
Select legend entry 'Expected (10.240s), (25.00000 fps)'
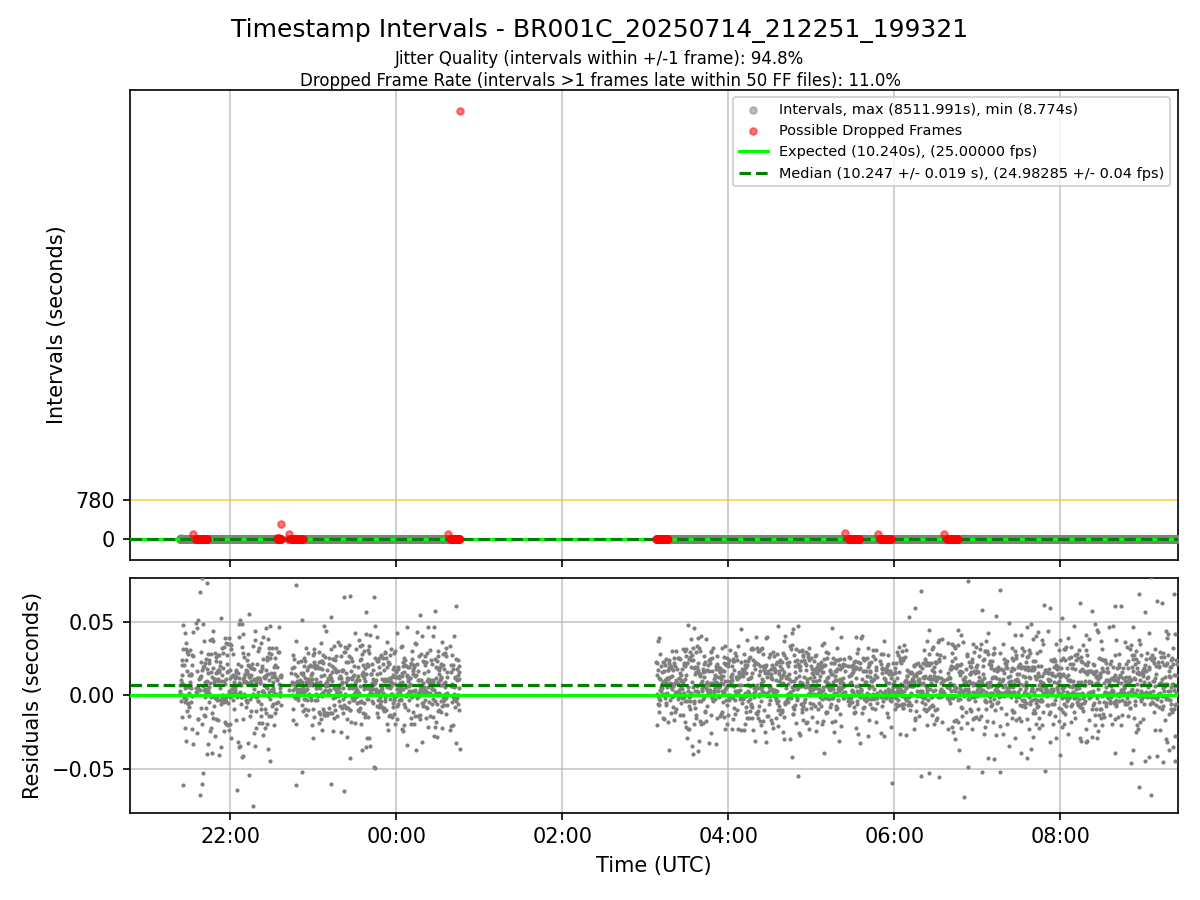(907, 151)
